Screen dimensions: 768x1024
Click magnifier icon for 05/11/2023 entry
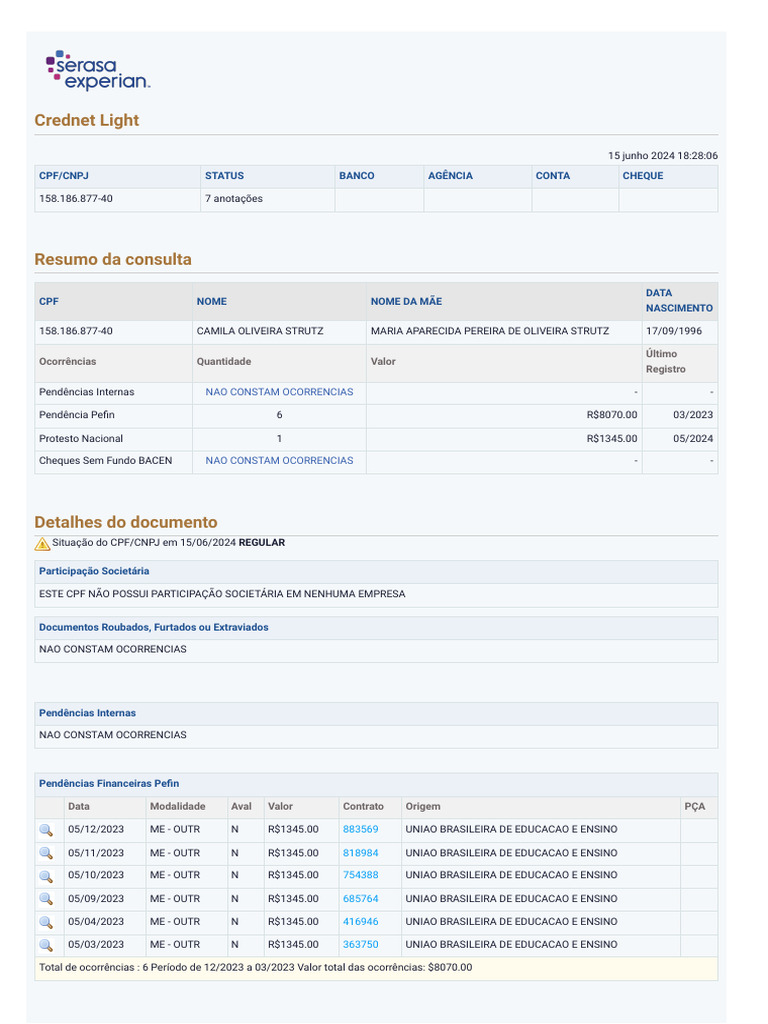(x=46, y=853)
